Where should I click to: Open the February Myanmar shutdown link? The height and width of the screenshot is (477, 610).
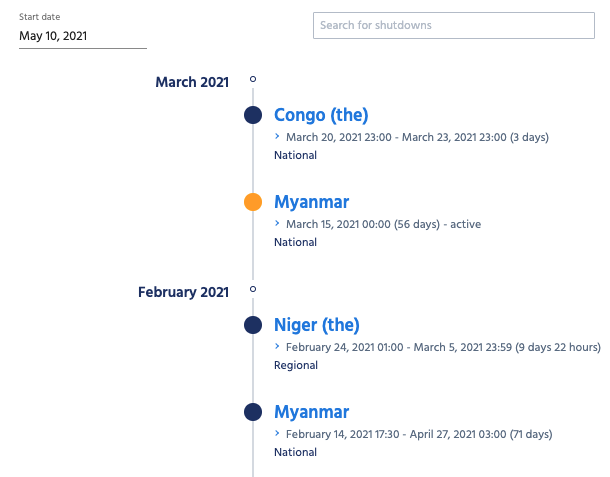(x=311, y=412)
